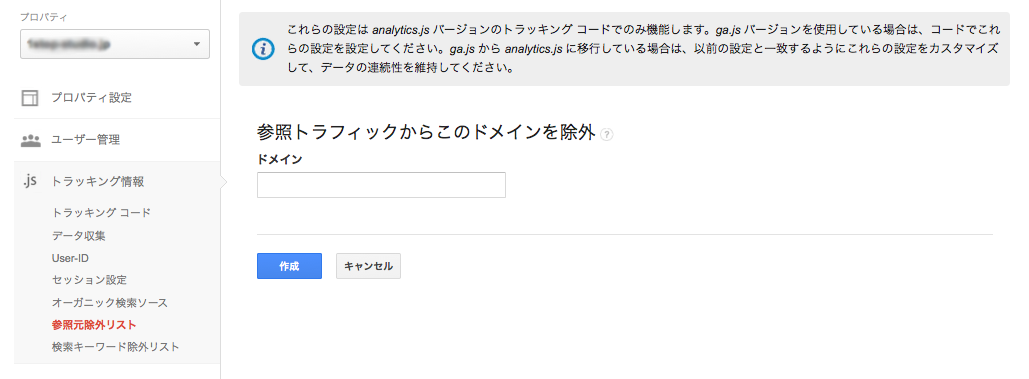The image size is (1029, 379).
Task: Open ユーザー管理 menu item
Action: coord(85,140)
